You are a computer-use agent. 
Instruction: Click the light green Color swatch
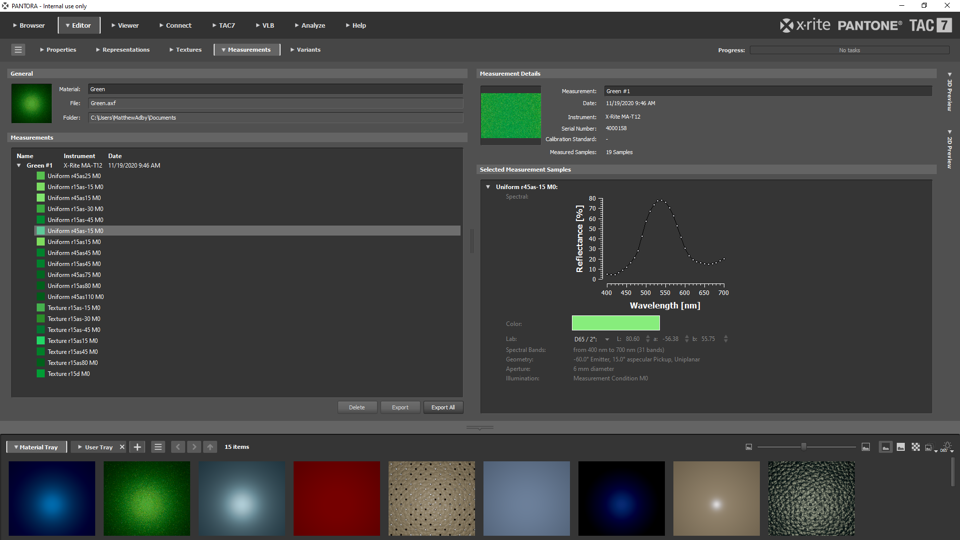point(615,323)
